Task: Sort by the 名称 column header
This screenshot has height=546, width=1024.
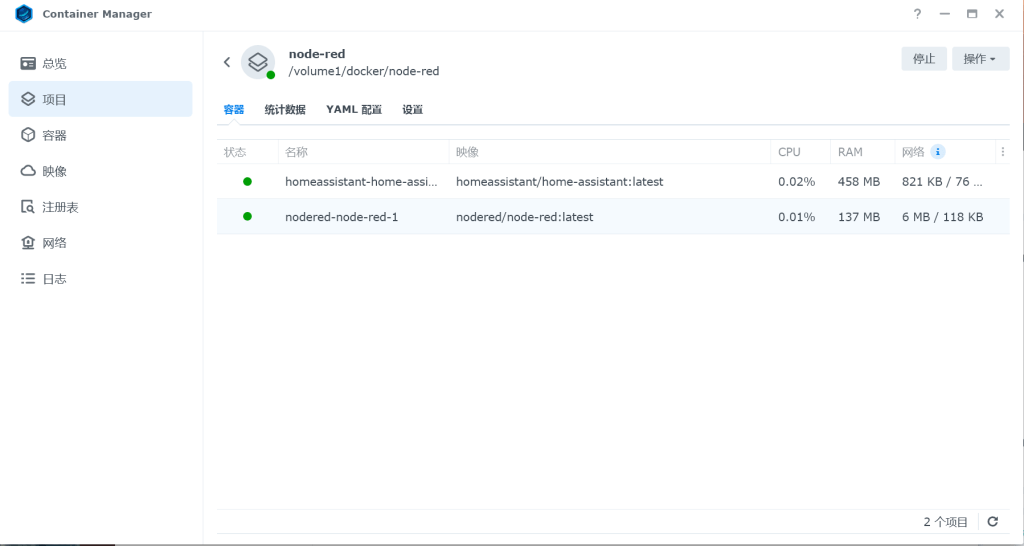Action: tap(363, 152)
